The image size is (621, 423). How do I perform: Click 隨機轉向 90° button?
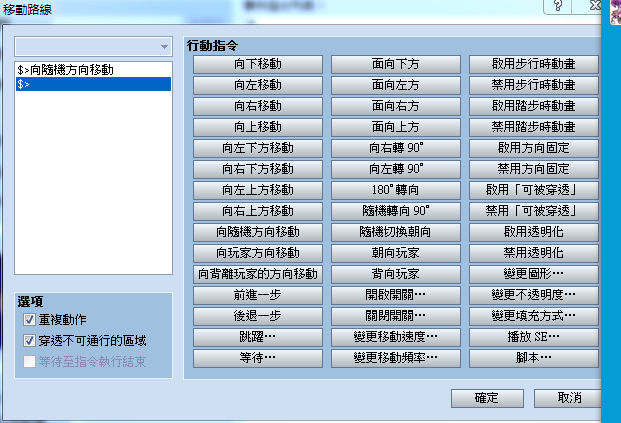tap(396, 211)
